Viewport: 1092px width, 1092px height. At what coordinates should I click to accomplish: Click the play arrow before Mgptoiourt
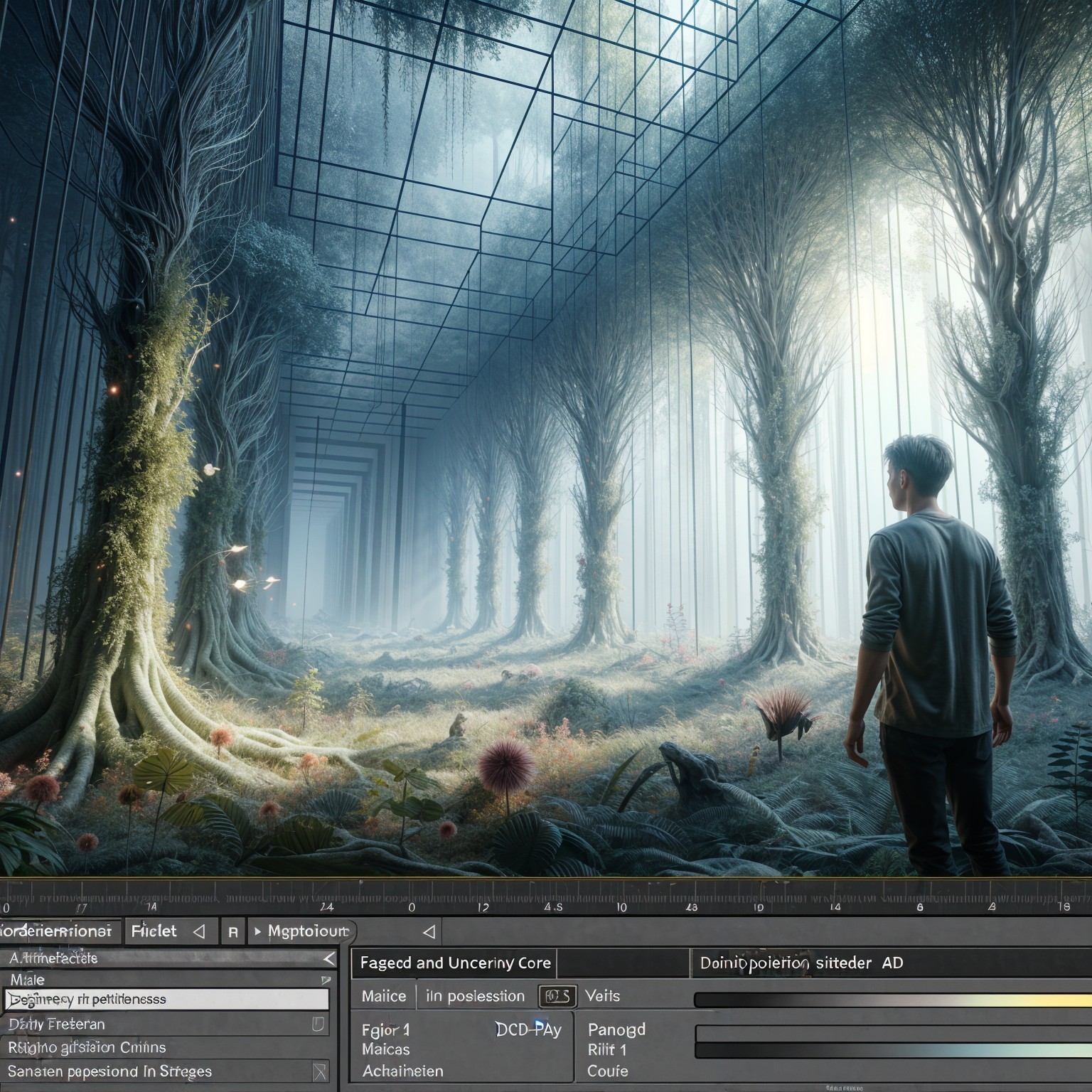[x=256, y=931]
